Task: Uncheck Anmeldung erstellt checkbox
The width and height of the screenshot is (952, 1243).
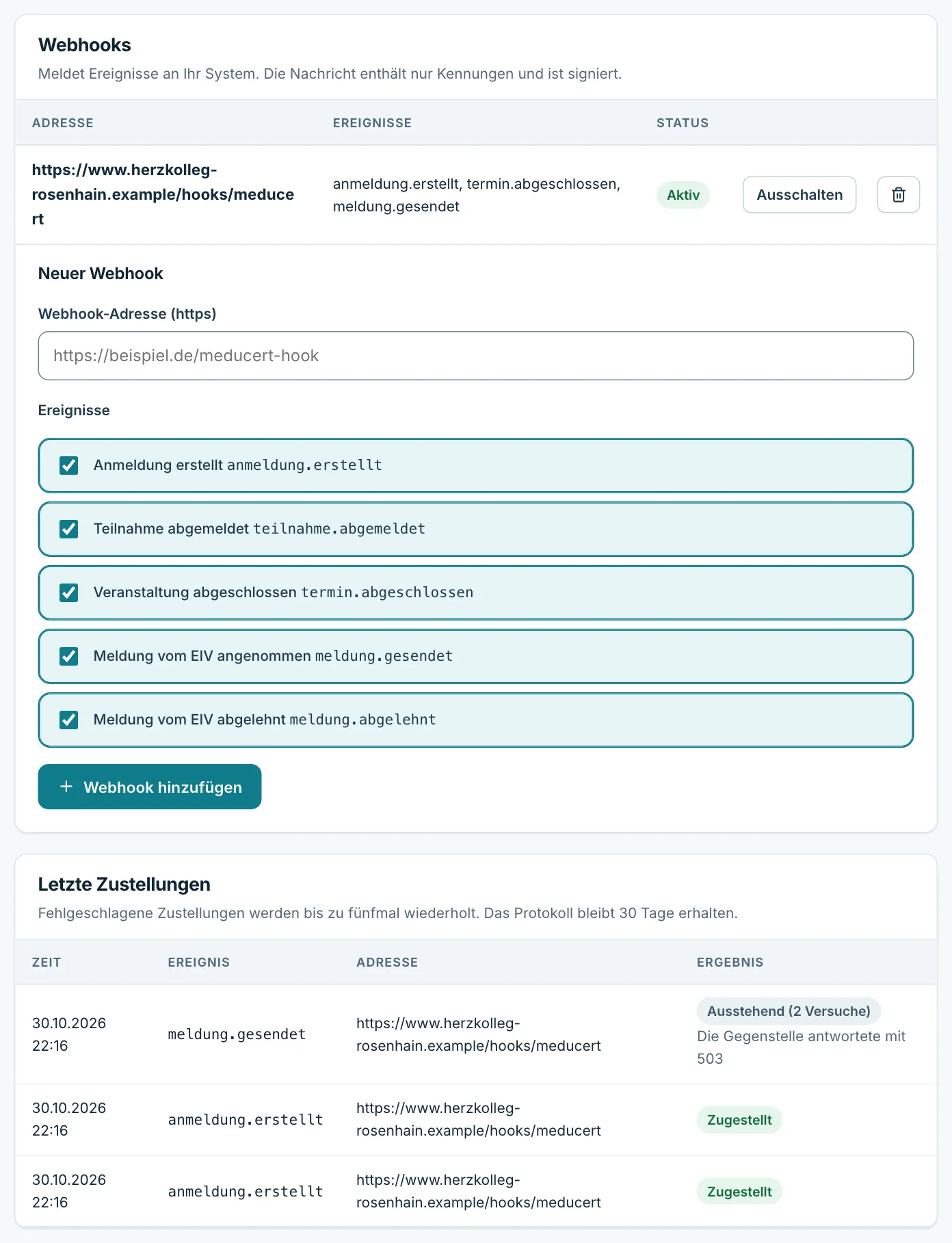Action: (x=69, y=465)
